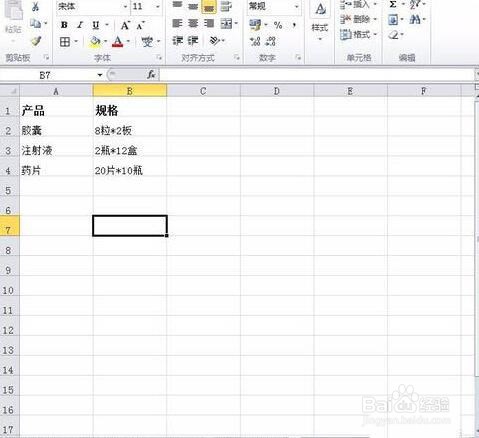Open the font size 11 dropdown
Image resolution: width=479 pixels, height=438 pixels.
coord(158,6)
